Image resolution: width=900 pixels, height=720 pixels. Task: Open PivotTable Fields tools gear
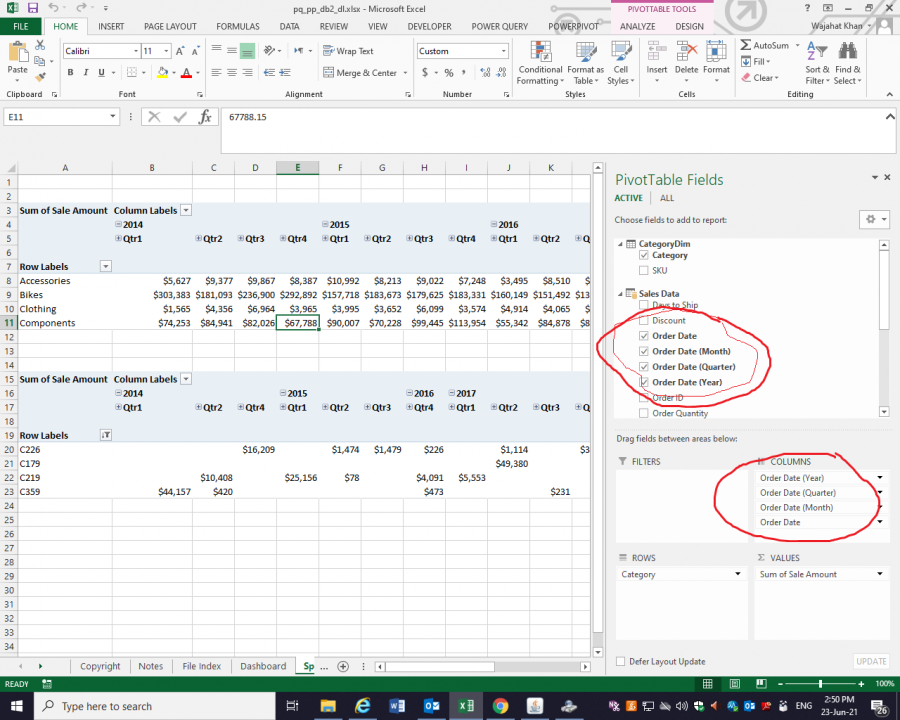pyautogui.click(x=875, y=219)
